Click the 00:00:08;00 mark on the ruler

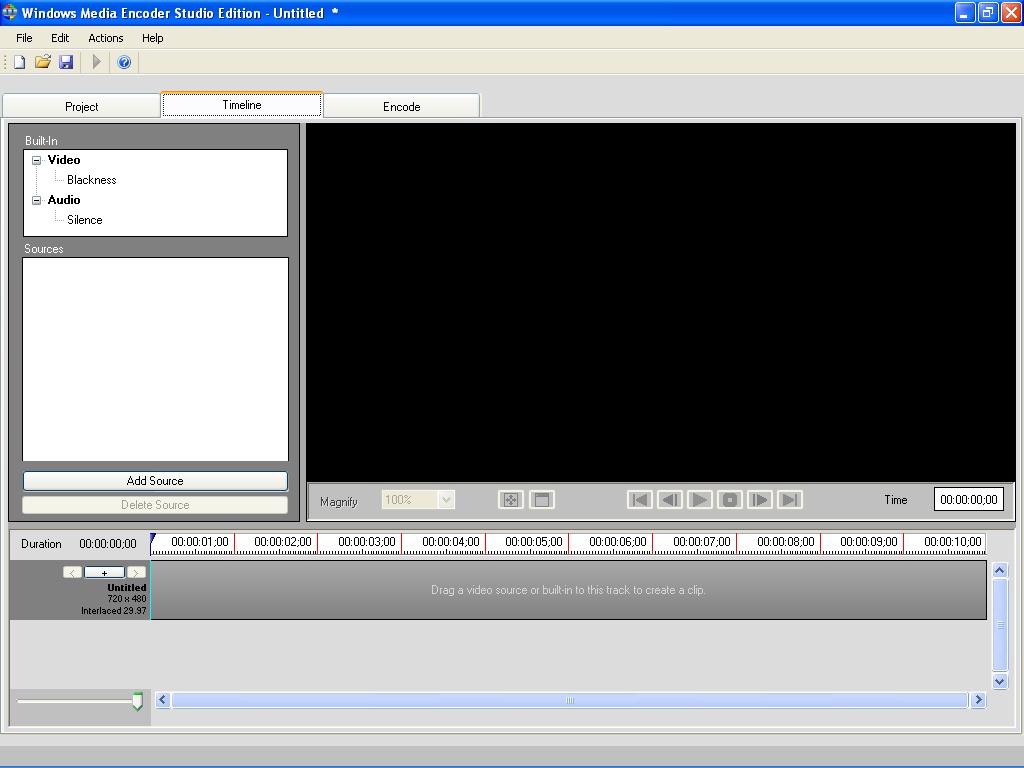point(786,542)
